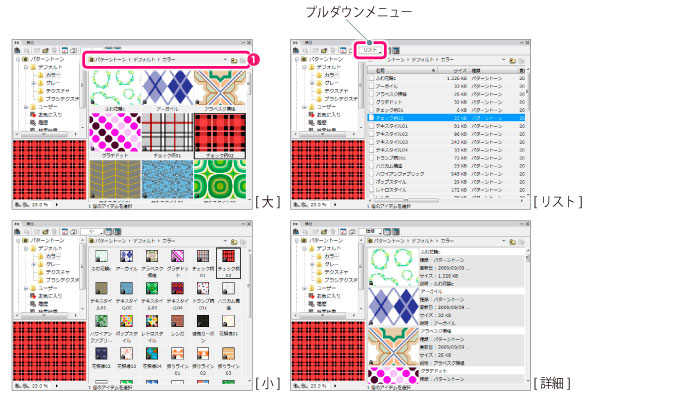The image size is (696, 398).
Task: Select アーガイル row in [リスト] window
Action: pyautogui.click(x=446, y=86)
